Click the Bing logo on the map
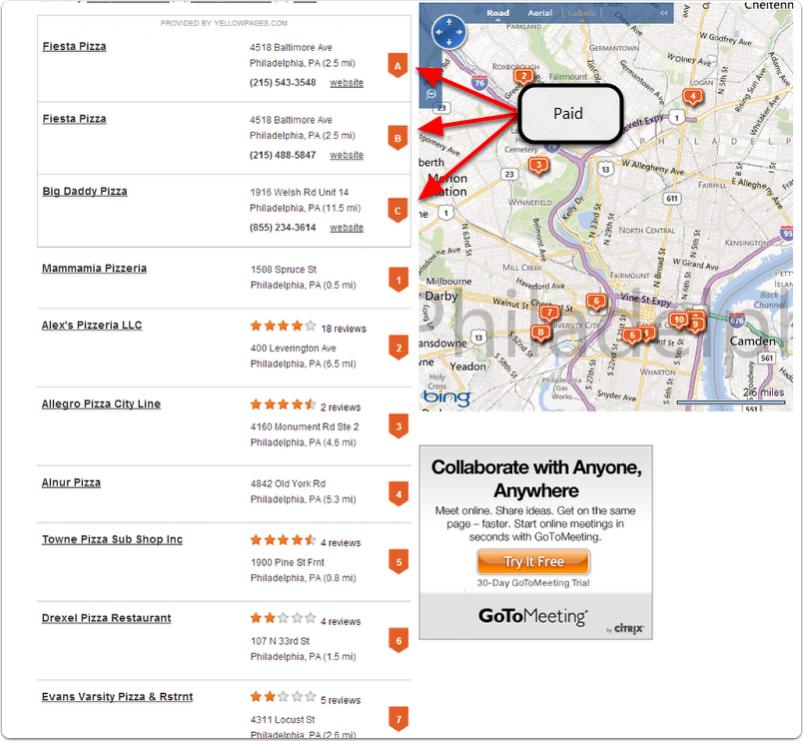Screen dimensions: 803x741 tap(447, 397)
